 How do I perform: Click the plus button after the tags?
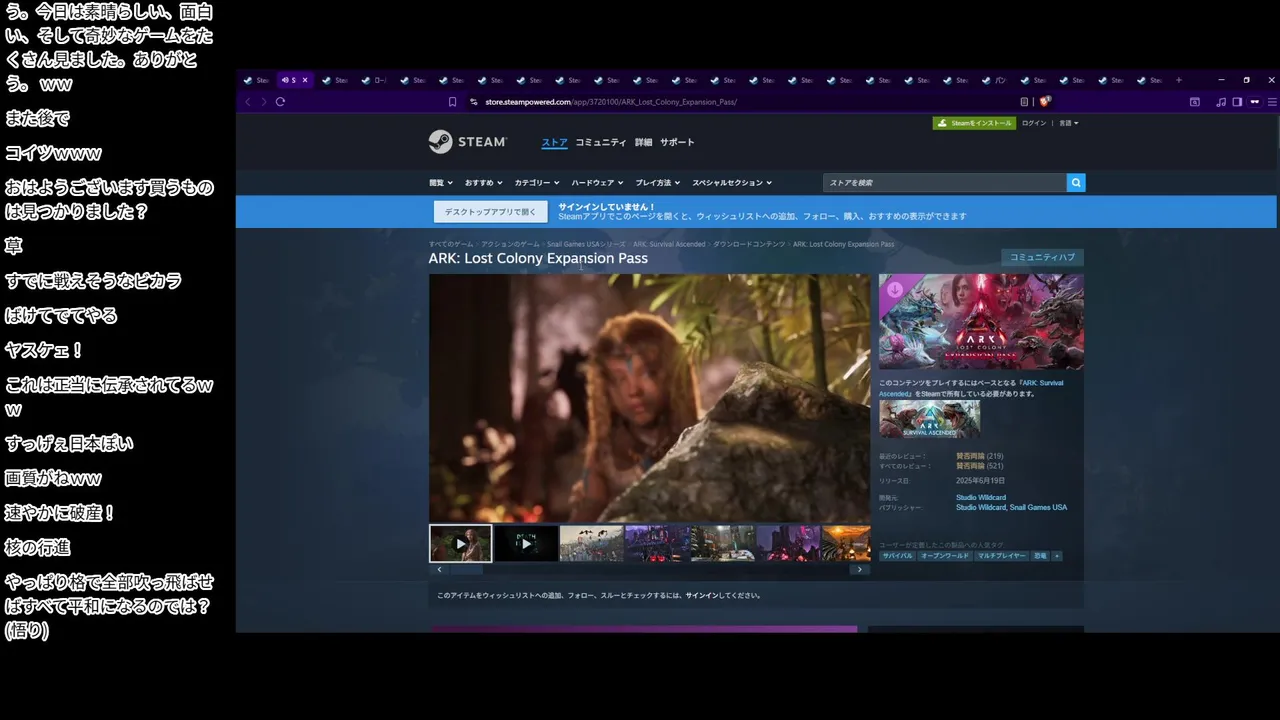coord(1057,556)
